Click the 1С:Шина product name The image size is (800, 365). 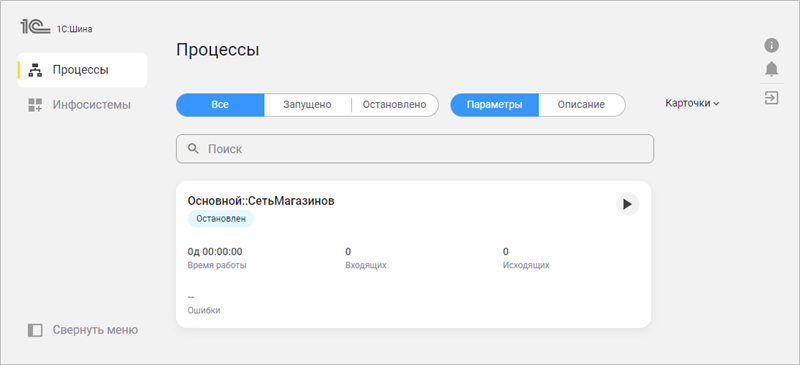click(74, 30)
